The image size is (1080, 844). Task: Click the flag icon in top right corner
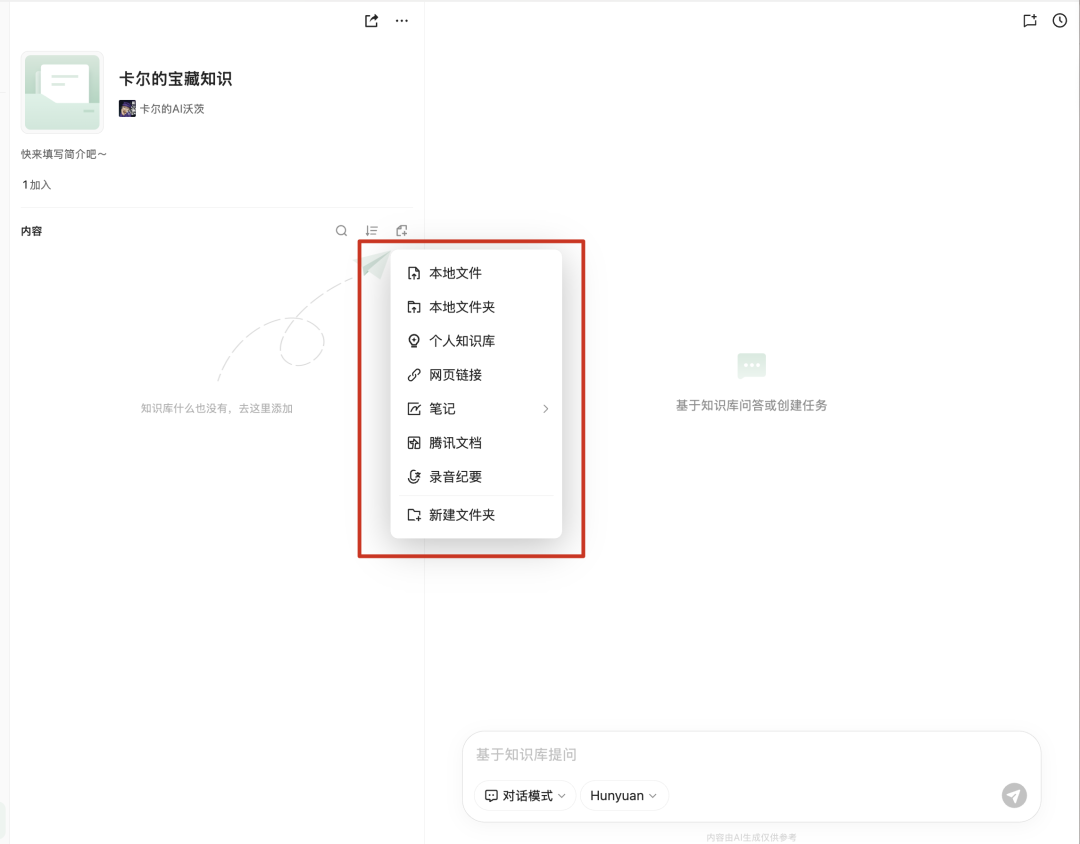1030,20
